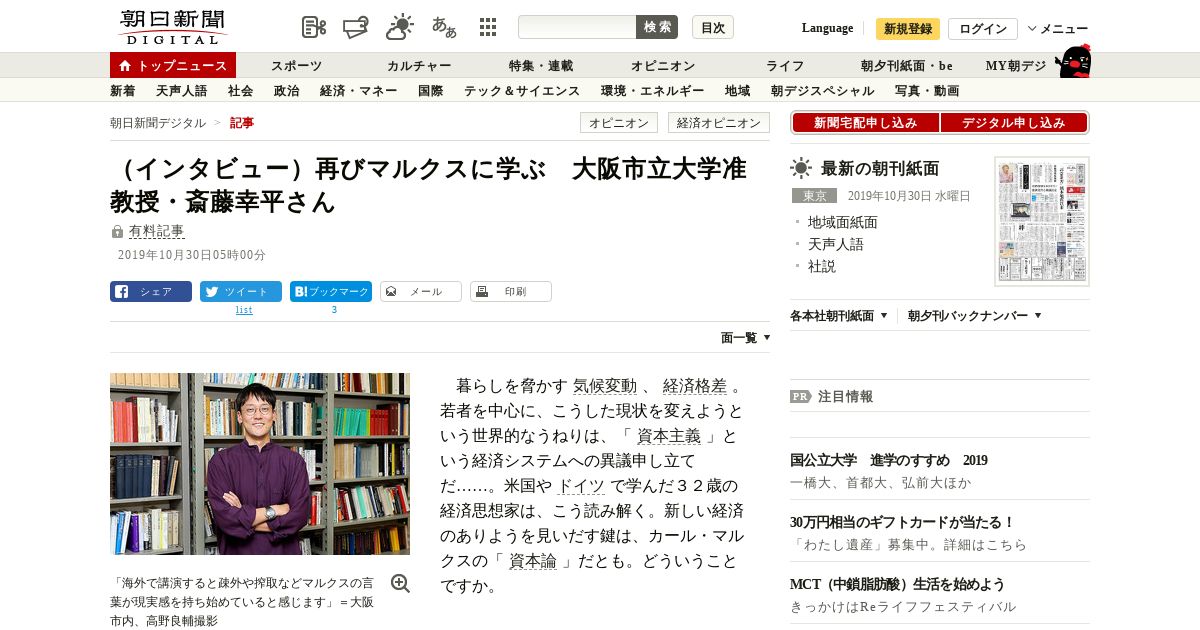1200x630 pixels.
Task: Open the 地域面紙面 link
Action: tap(843, 222)
